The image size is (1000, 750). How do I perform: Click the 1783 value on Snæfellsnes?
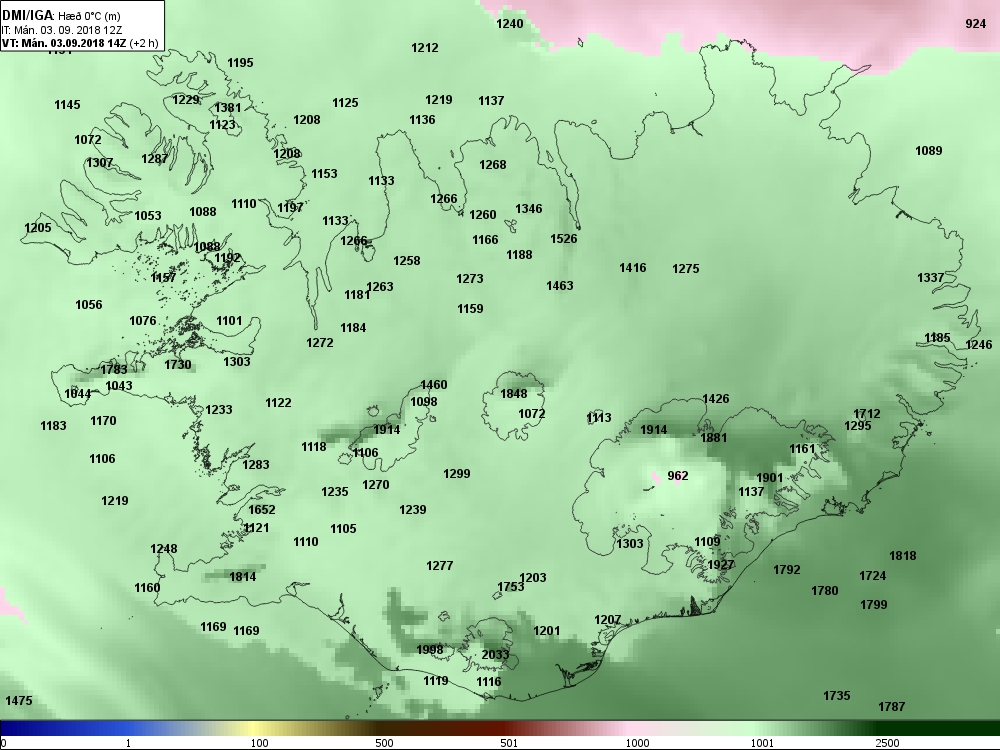(114, 369)
